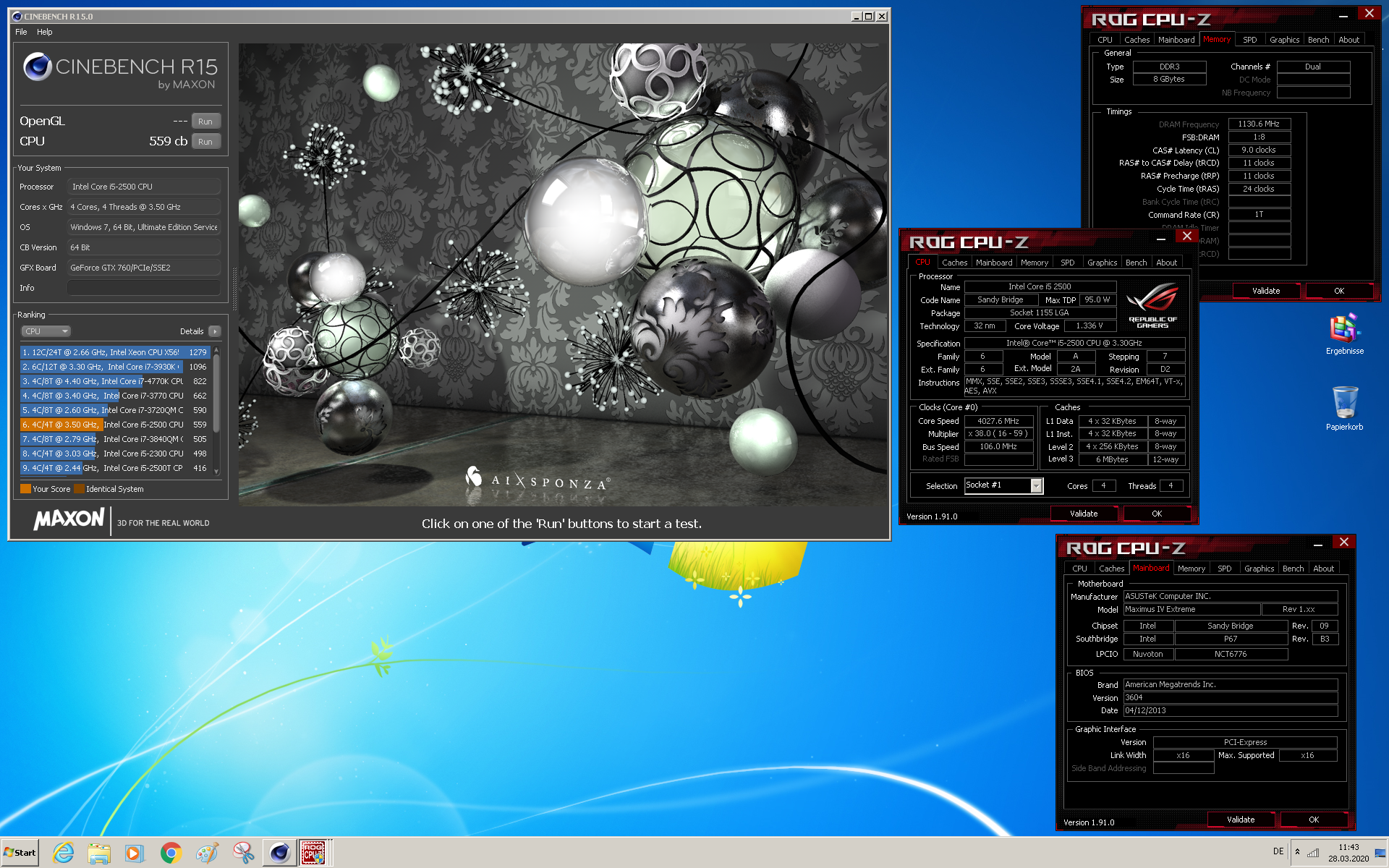Switch to ROG CPU-Z taskbar icon

(x=313, y=853)
